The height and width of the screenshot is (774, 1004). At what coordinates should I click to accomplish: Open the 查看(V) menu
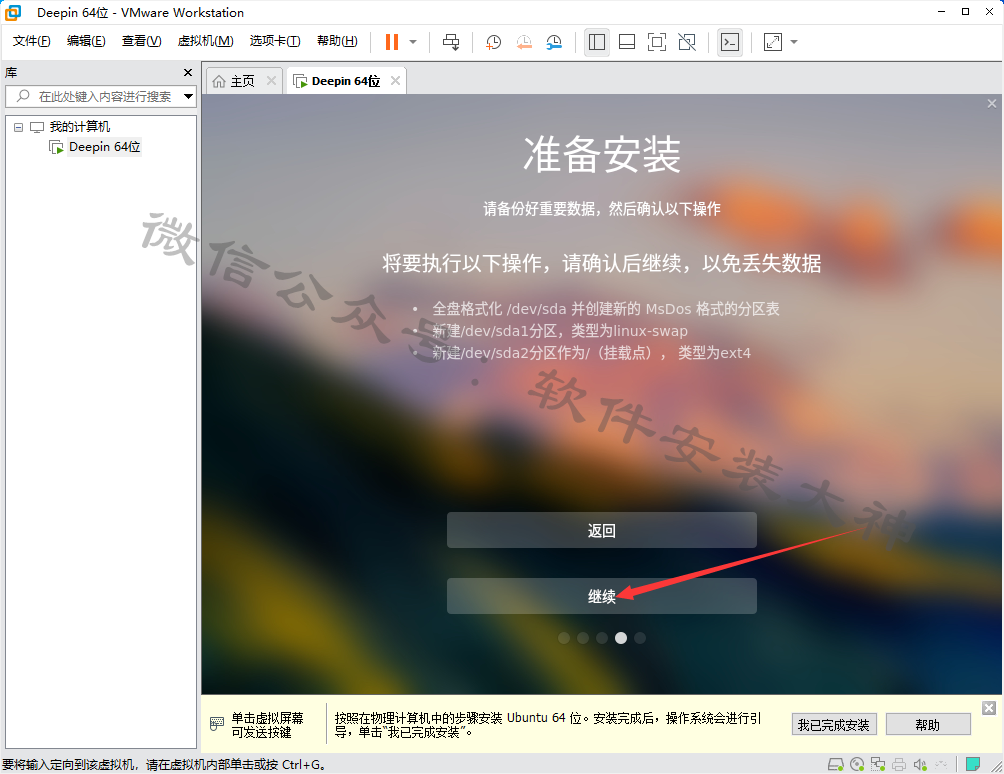click(x=142, y=41)
